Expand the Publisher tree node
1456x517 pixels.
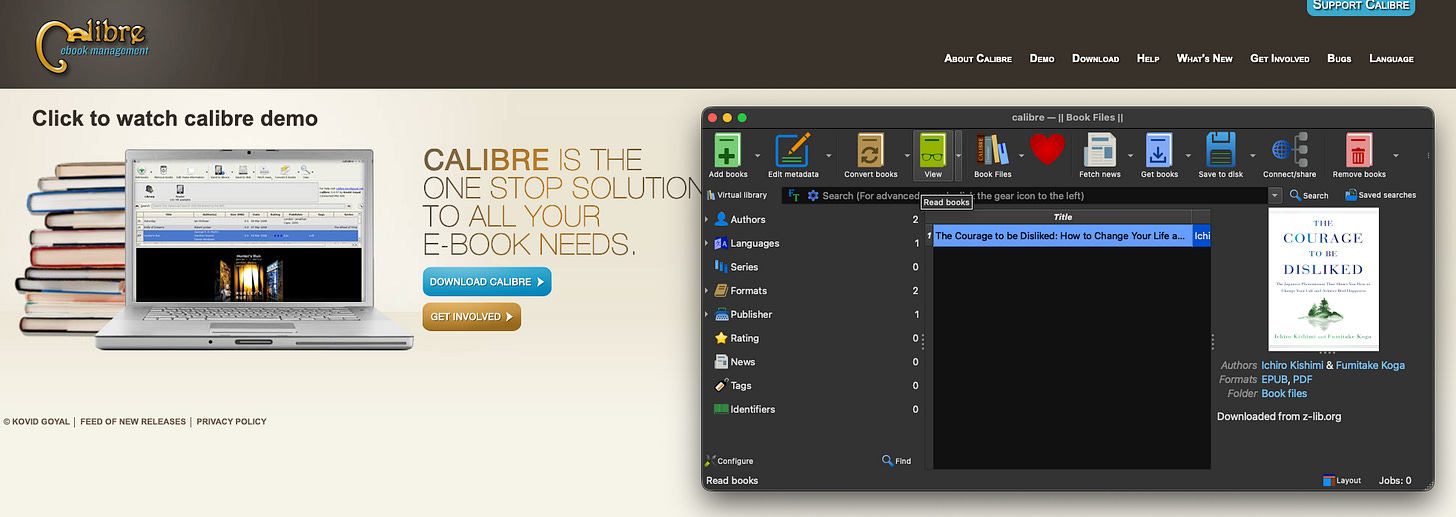(x=707, y=314)
